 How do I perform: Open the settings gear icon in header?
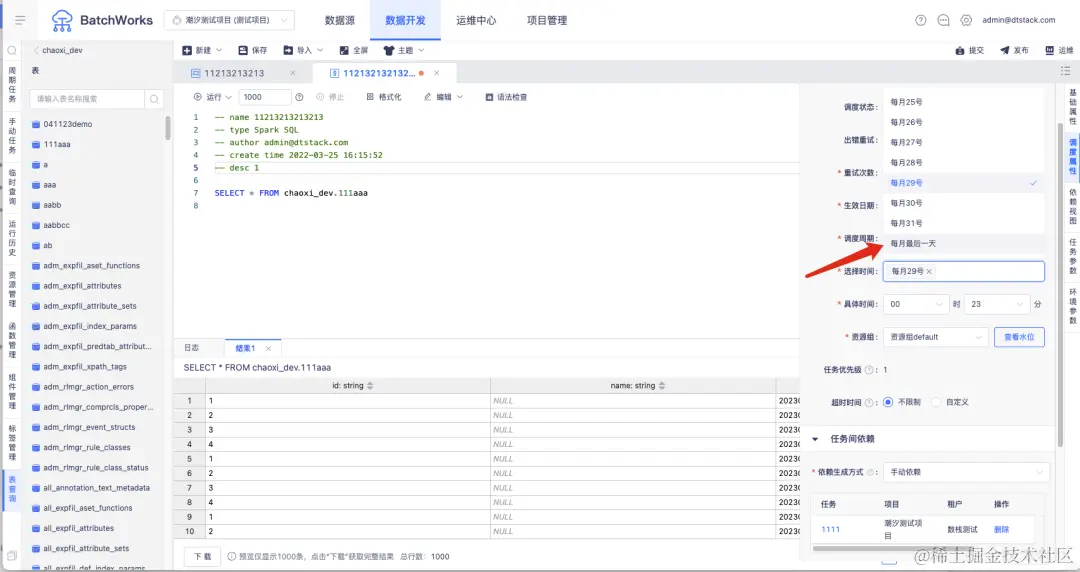(x=966, y=20)
